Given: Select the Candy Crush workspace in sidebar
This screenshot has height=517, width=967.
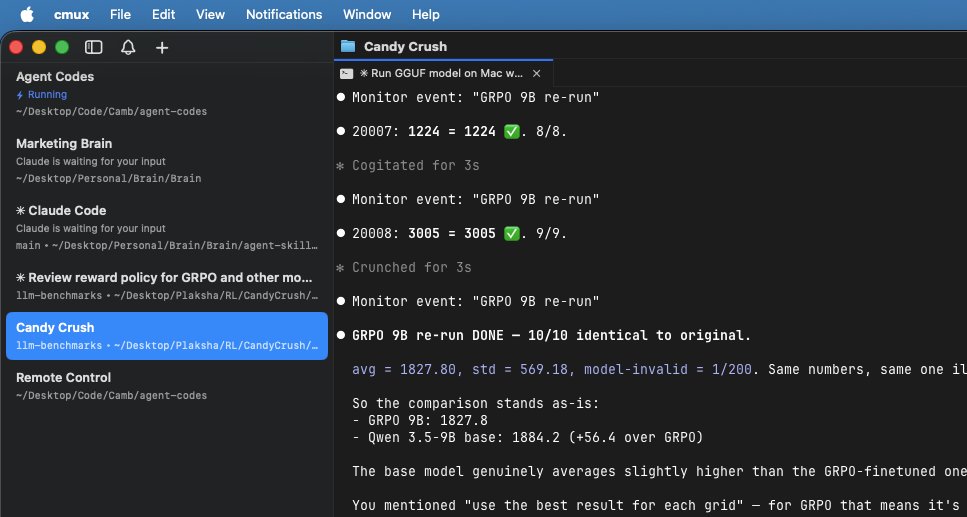Looking at the screenshot, I should [x=167, y=336].
